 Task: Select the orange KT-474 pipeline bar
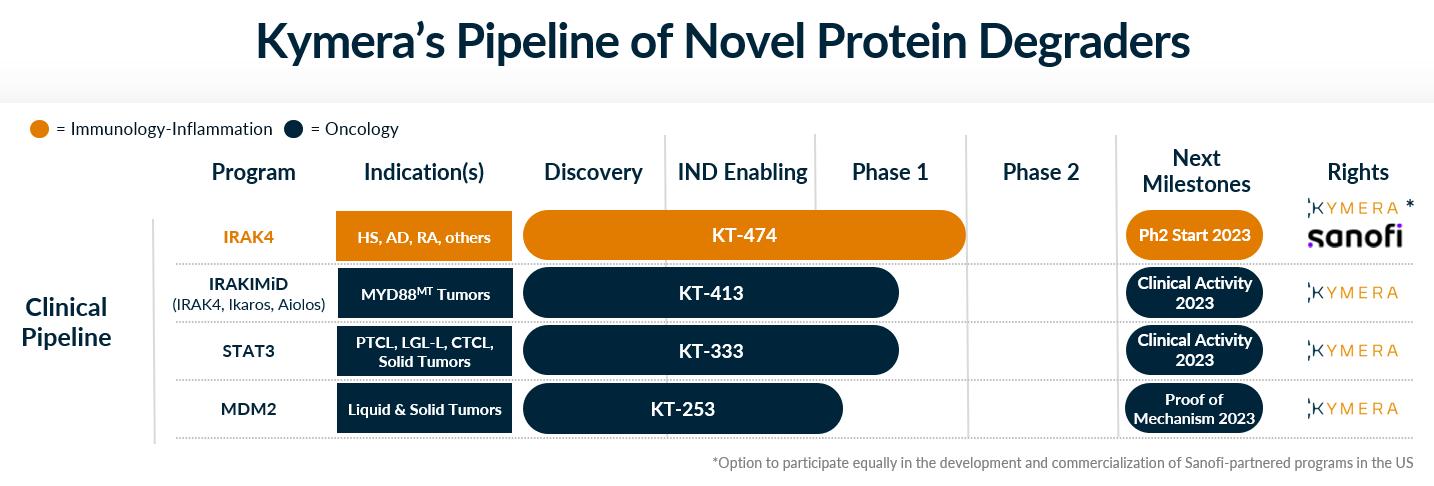click(744, 236)
